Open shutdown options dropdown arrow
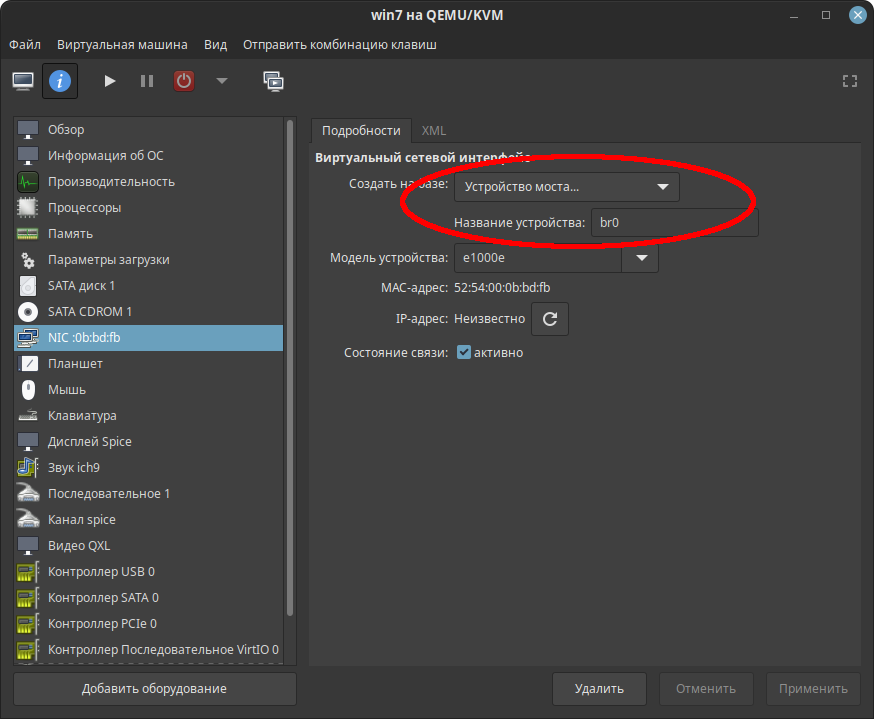The width and height of the screenshot is (874, 719). pyautogui.click(x=222, y=81)
